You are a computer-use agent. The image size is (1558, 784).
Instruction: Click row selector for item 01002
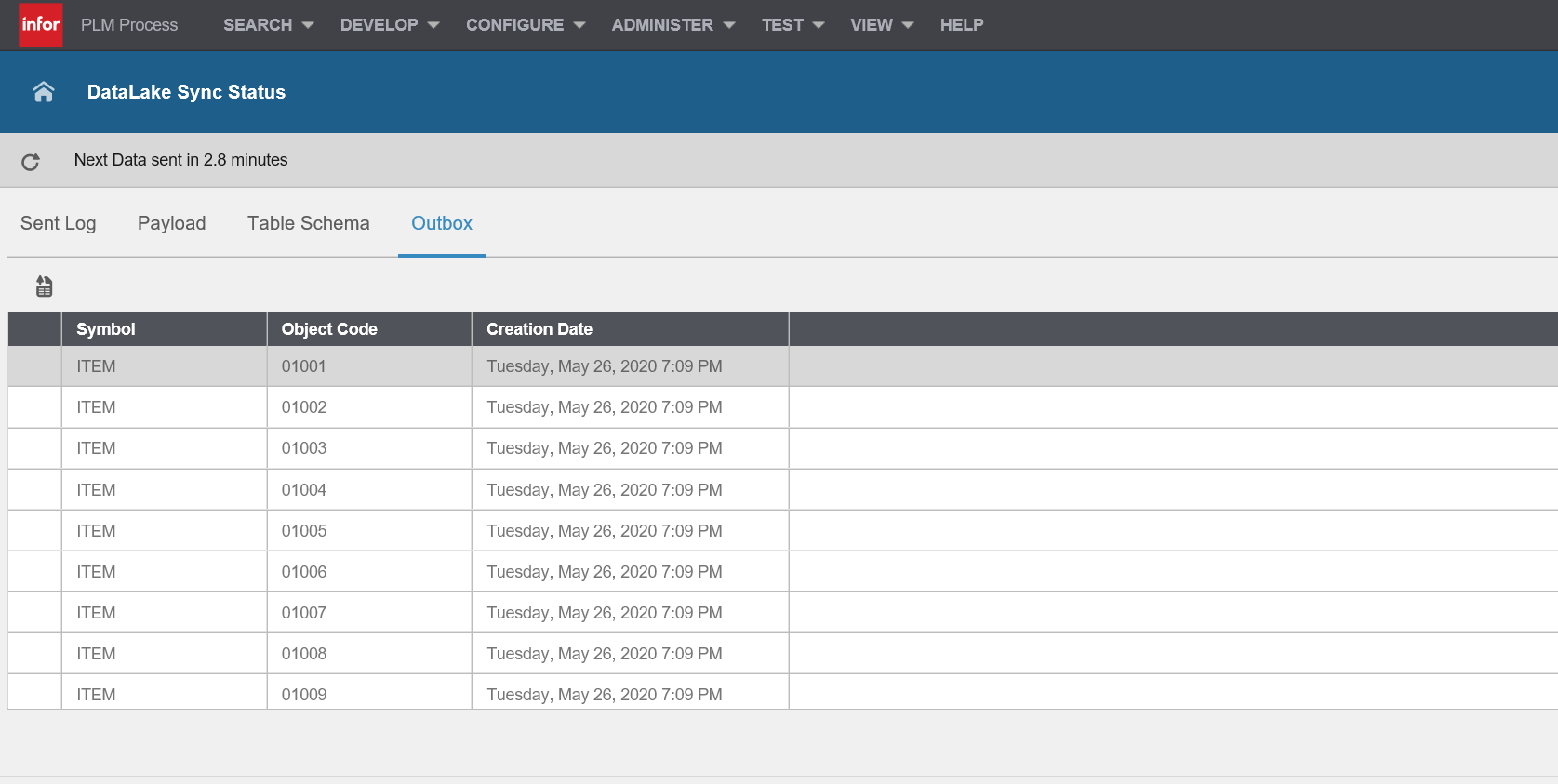pyautogui.click(x=34, y=407)
